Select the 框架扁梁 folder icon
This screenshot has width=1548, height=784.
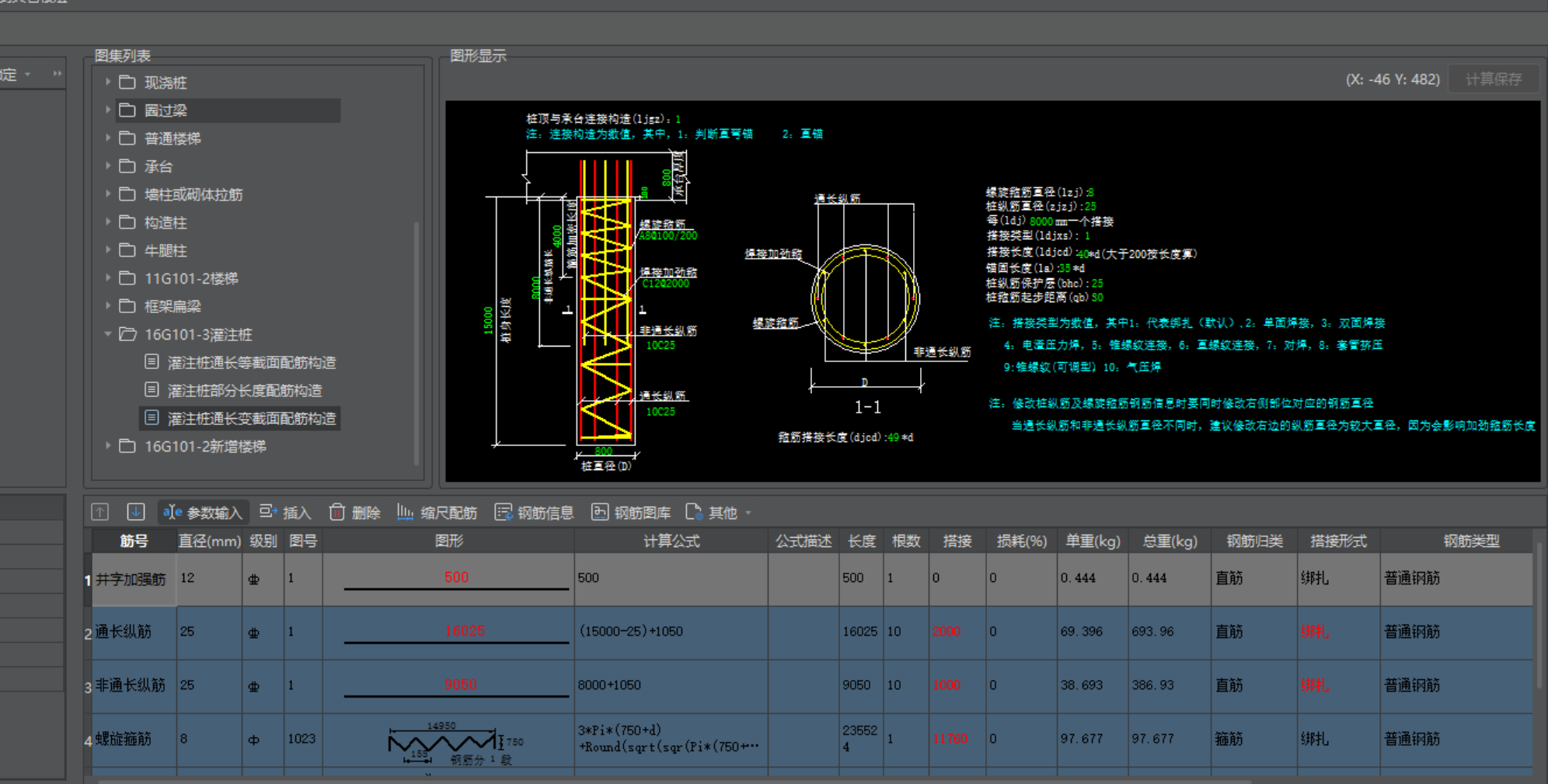(x=127, y=305)
